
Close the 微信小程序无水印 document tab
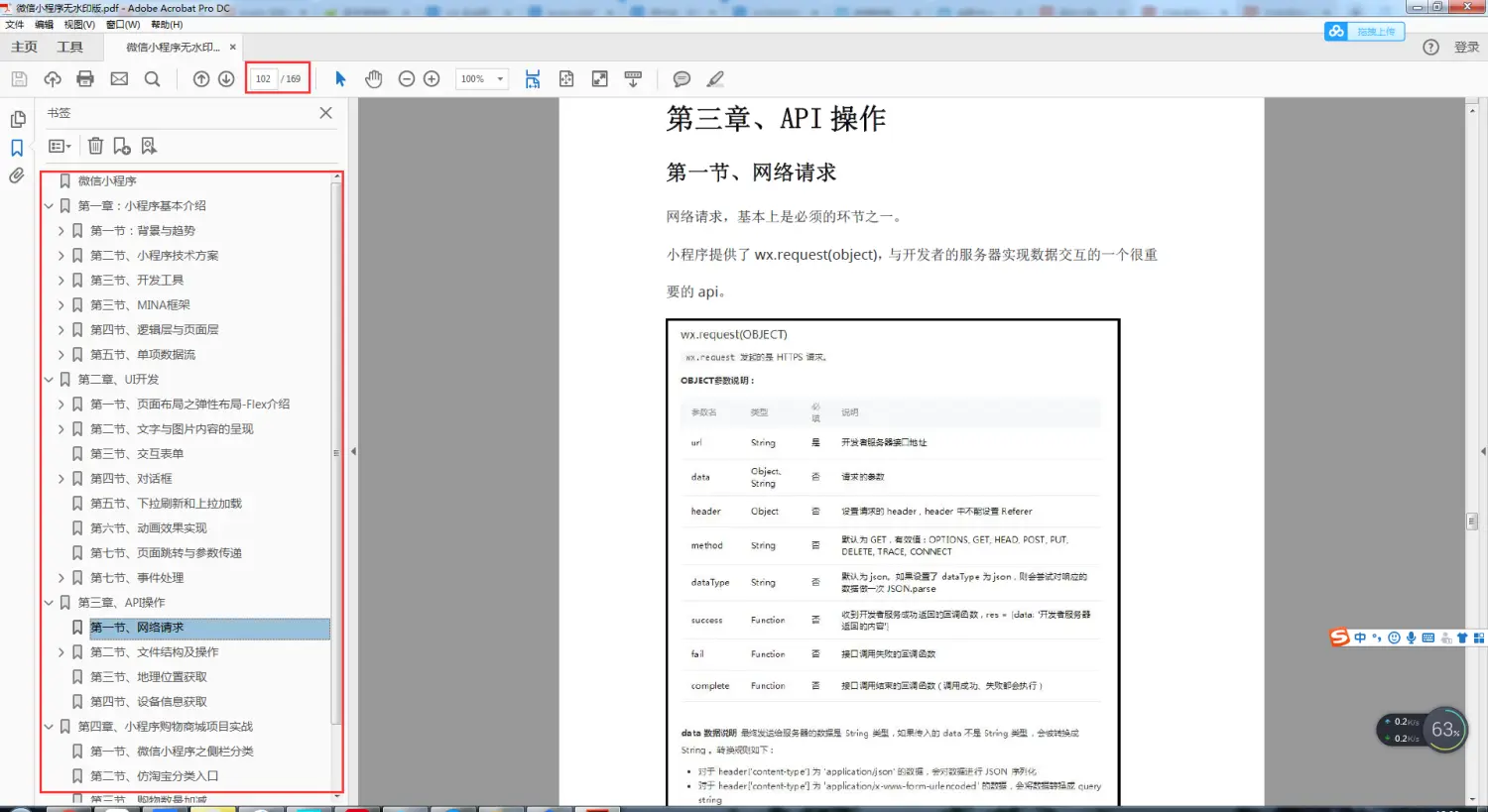[x=233, y=48]
